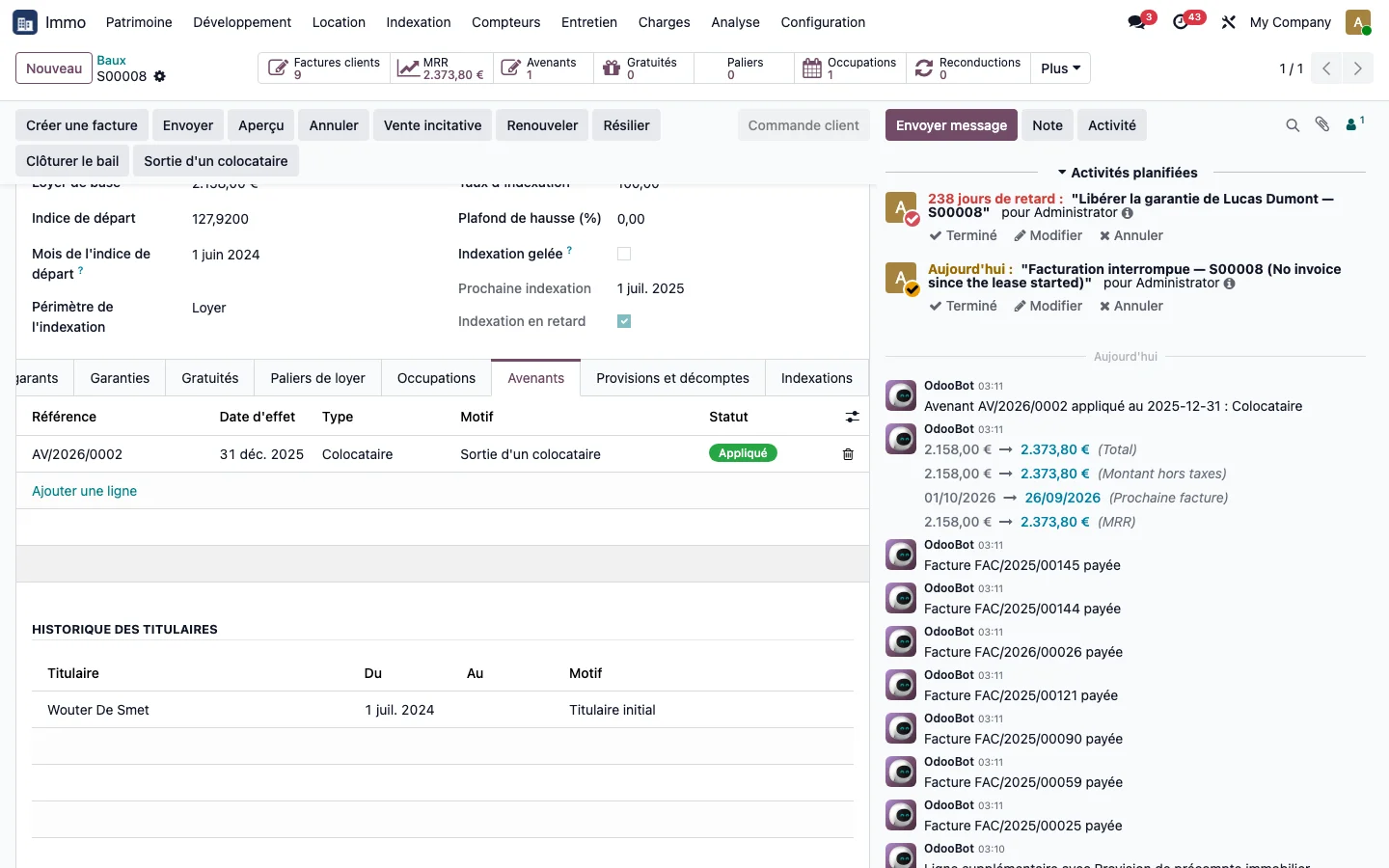1389x868 pixels.
Task: Open the chat messages icon with badge 3
Action: click(x=1139, y=21)
